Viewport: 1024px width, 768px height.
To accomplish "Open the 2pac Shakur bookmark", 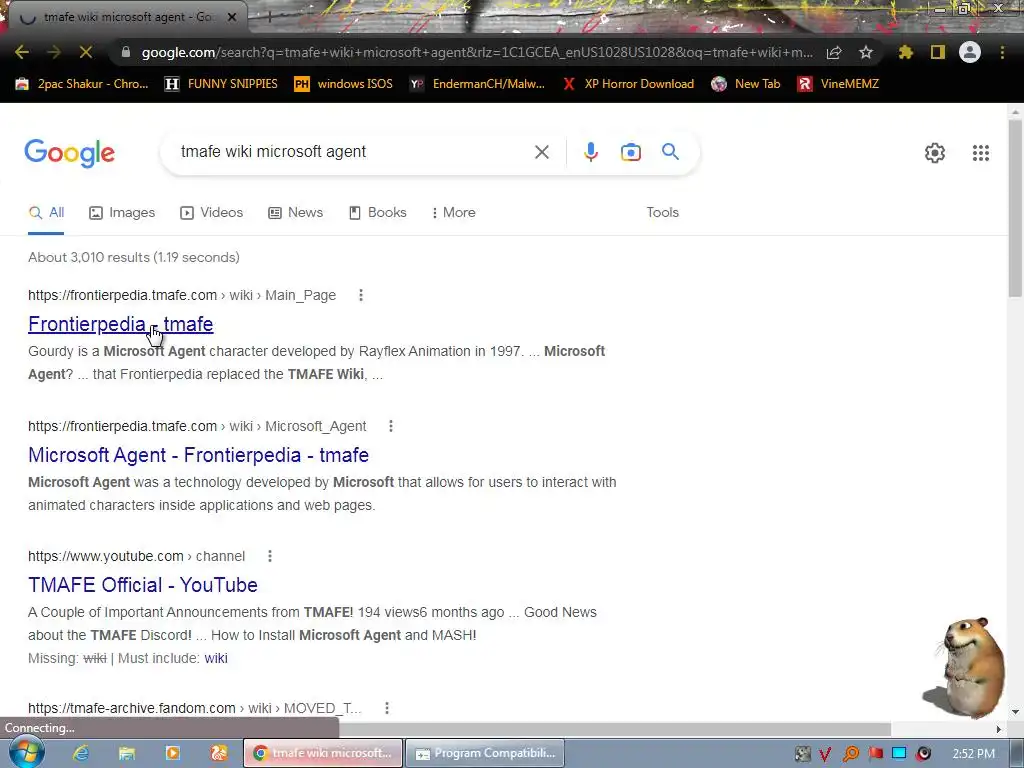I will pyautogui.click(x=82, y=84).
